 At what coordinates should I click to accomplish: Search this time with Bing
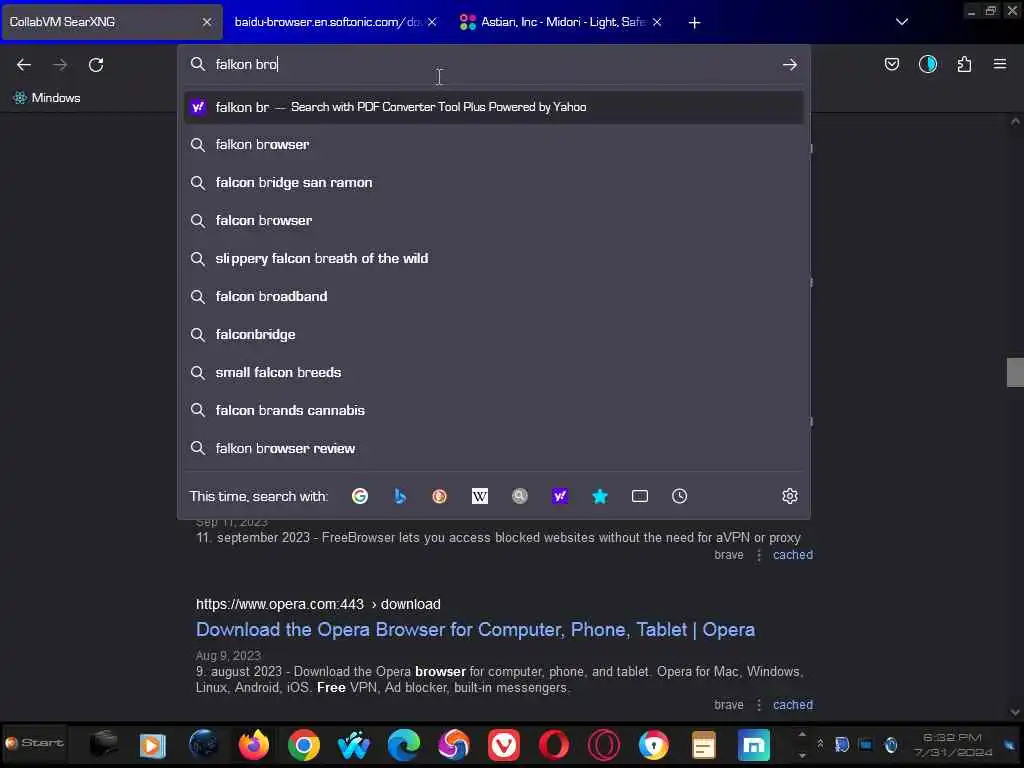tap(400, 496)
